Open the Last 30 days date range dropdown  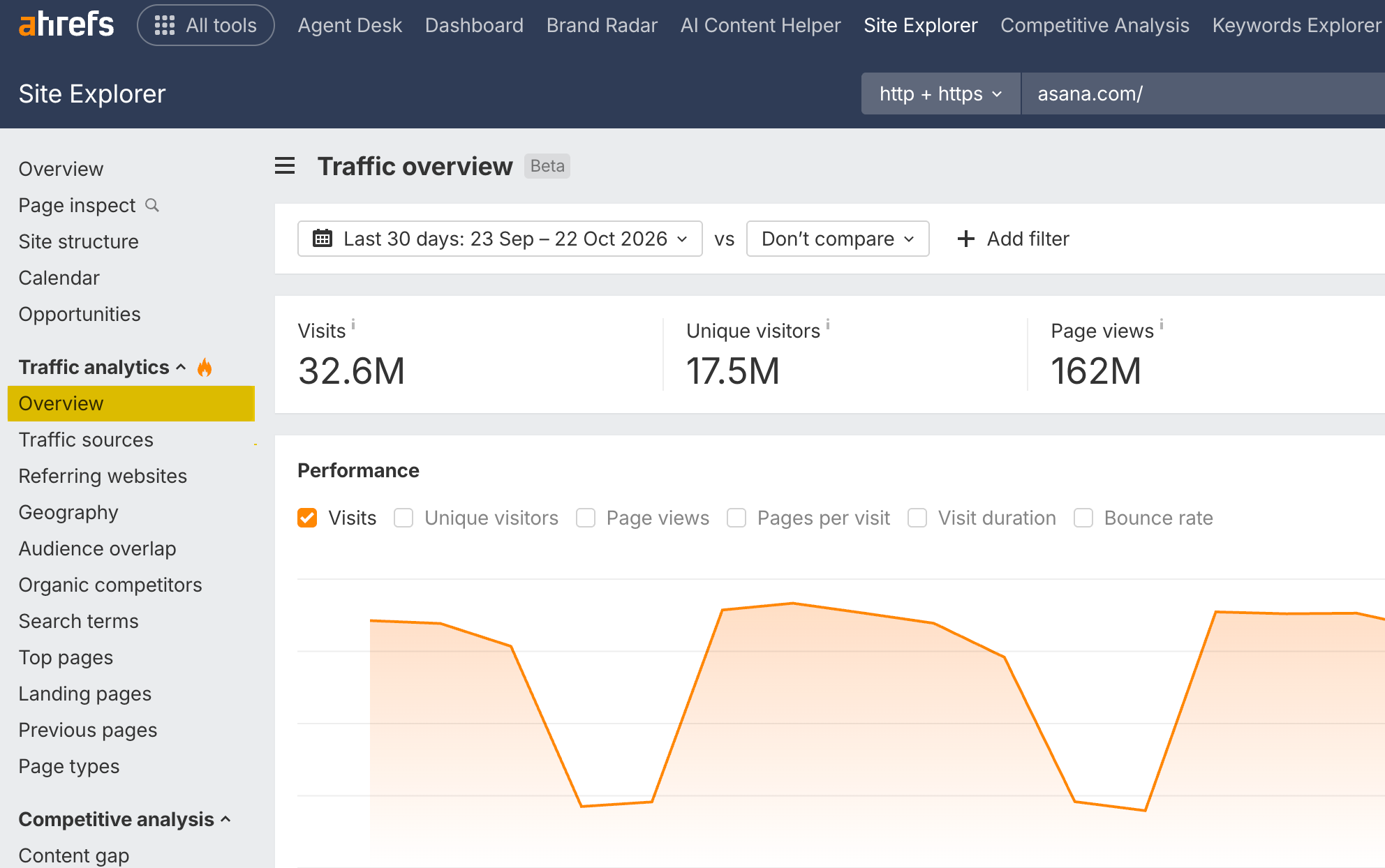(500, 239)
